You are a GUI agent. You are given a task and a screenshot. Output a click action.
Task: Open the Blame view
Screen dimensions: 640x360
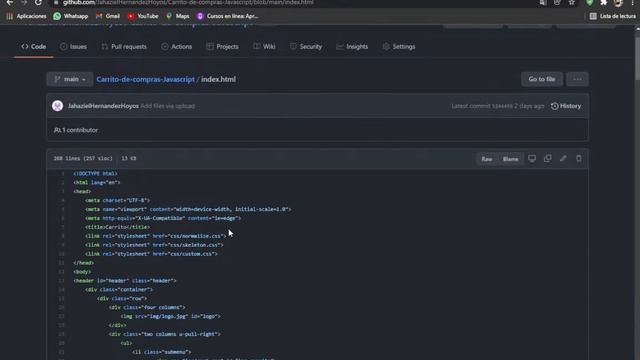click(510, 159)
